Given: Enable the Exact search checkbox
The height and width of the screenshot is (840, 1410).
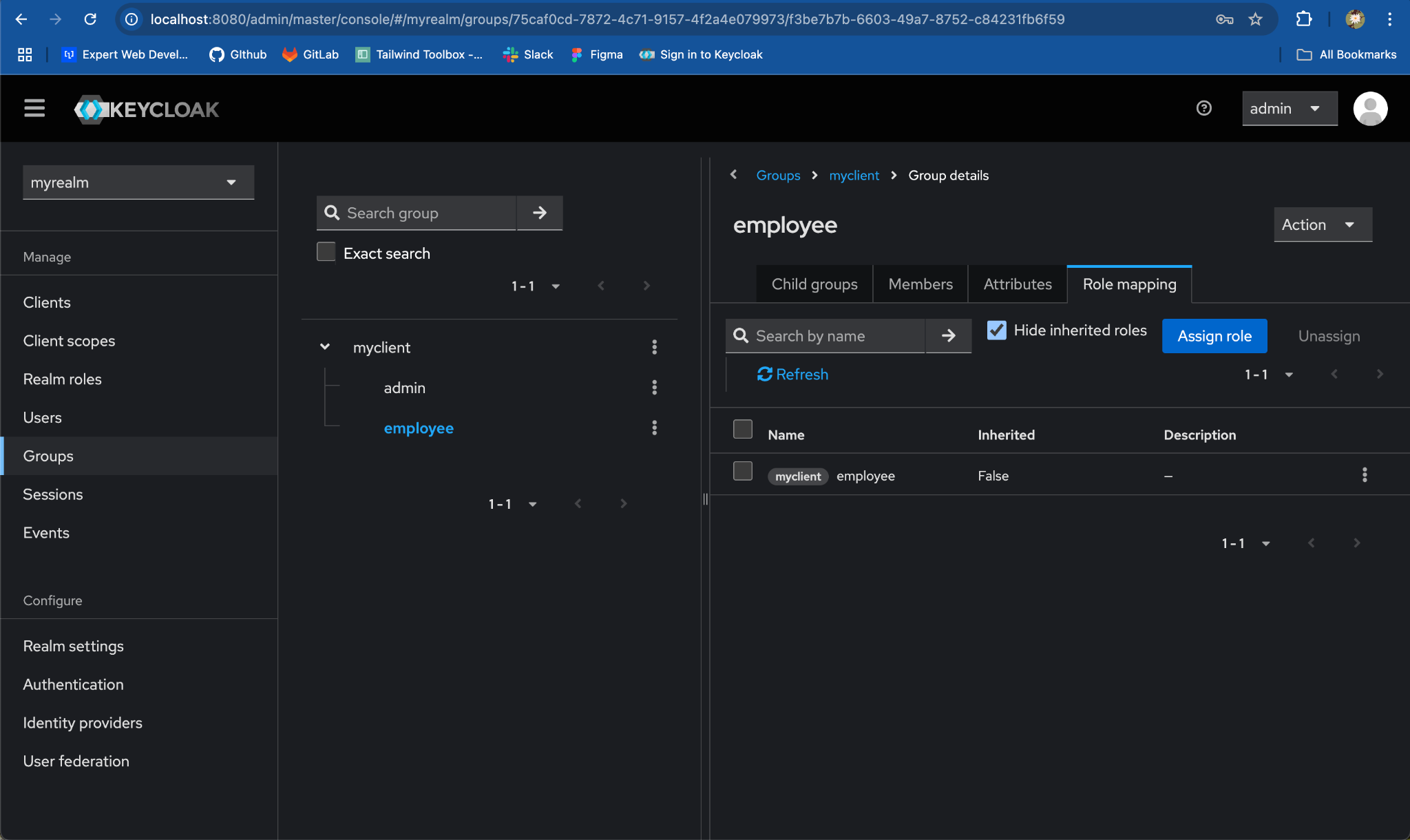Looking at the screenshot, I should coord(326,252).
